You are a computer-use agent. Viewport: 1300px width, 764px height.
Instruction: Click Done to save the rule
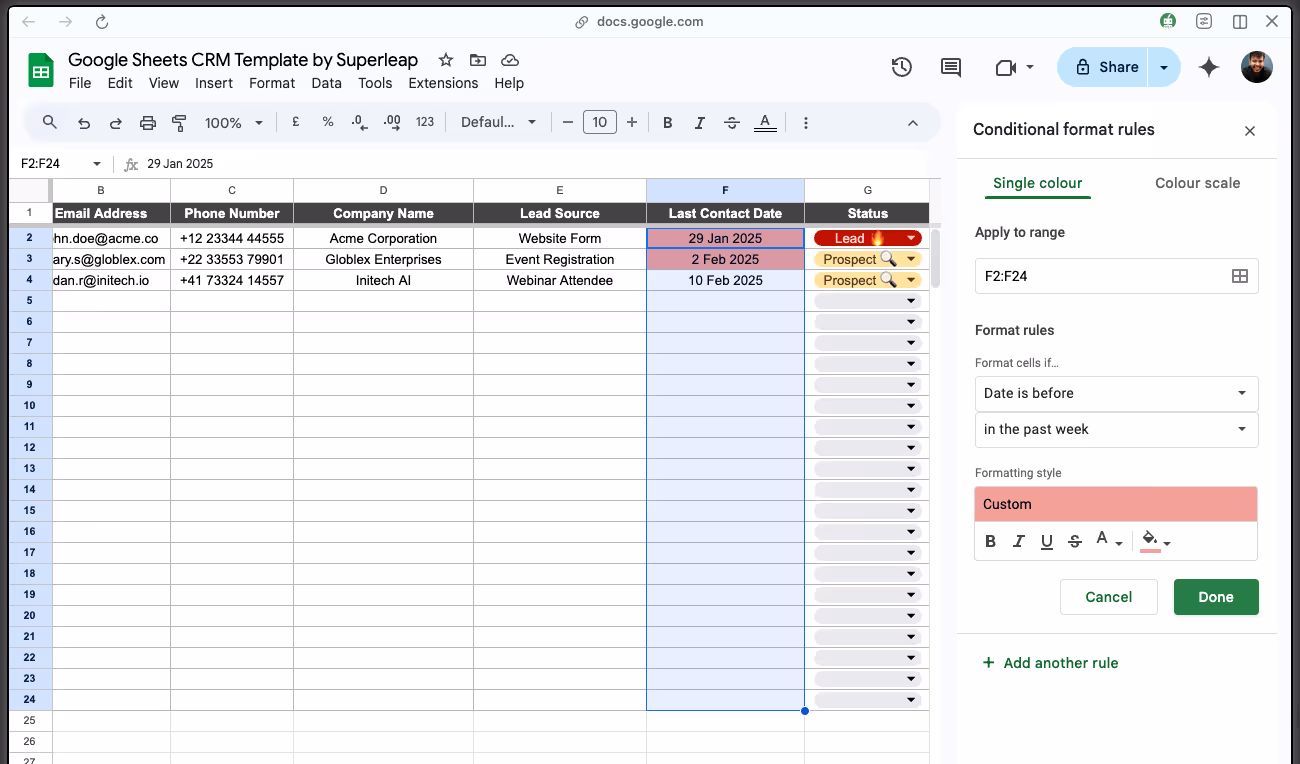coord(1216,597)
